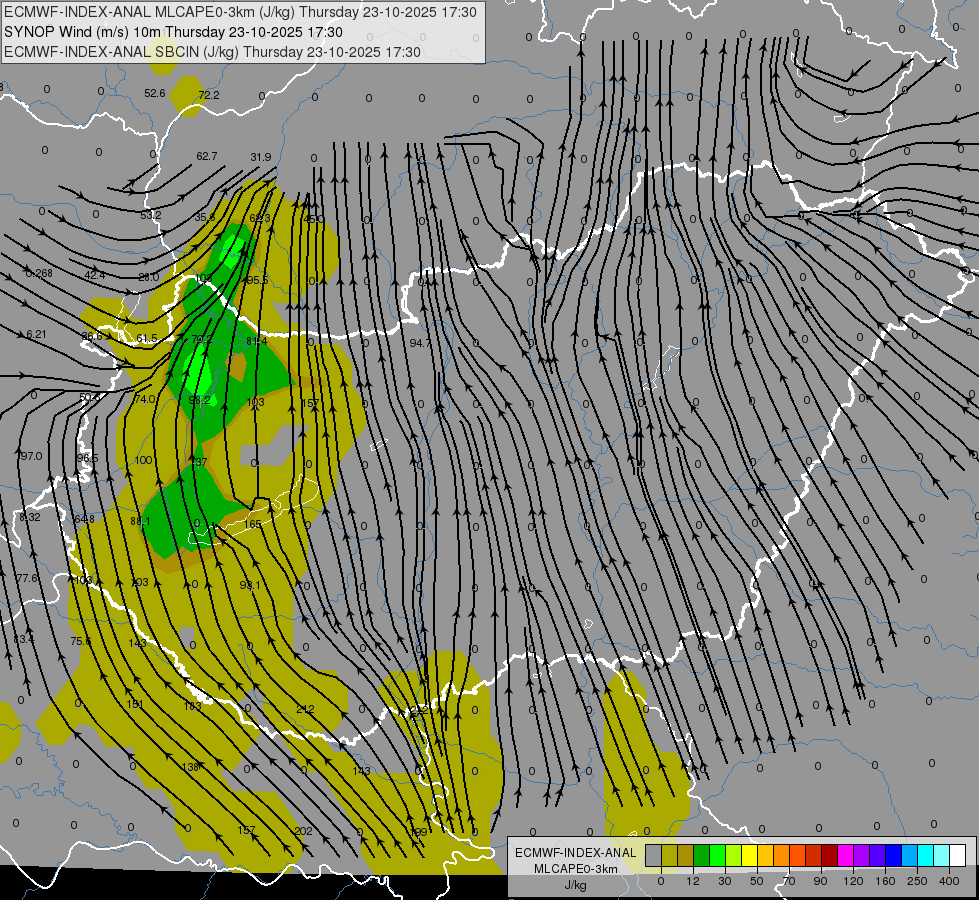Click the legend tick label 160
The image size is (979, 900).
point(885,881)
